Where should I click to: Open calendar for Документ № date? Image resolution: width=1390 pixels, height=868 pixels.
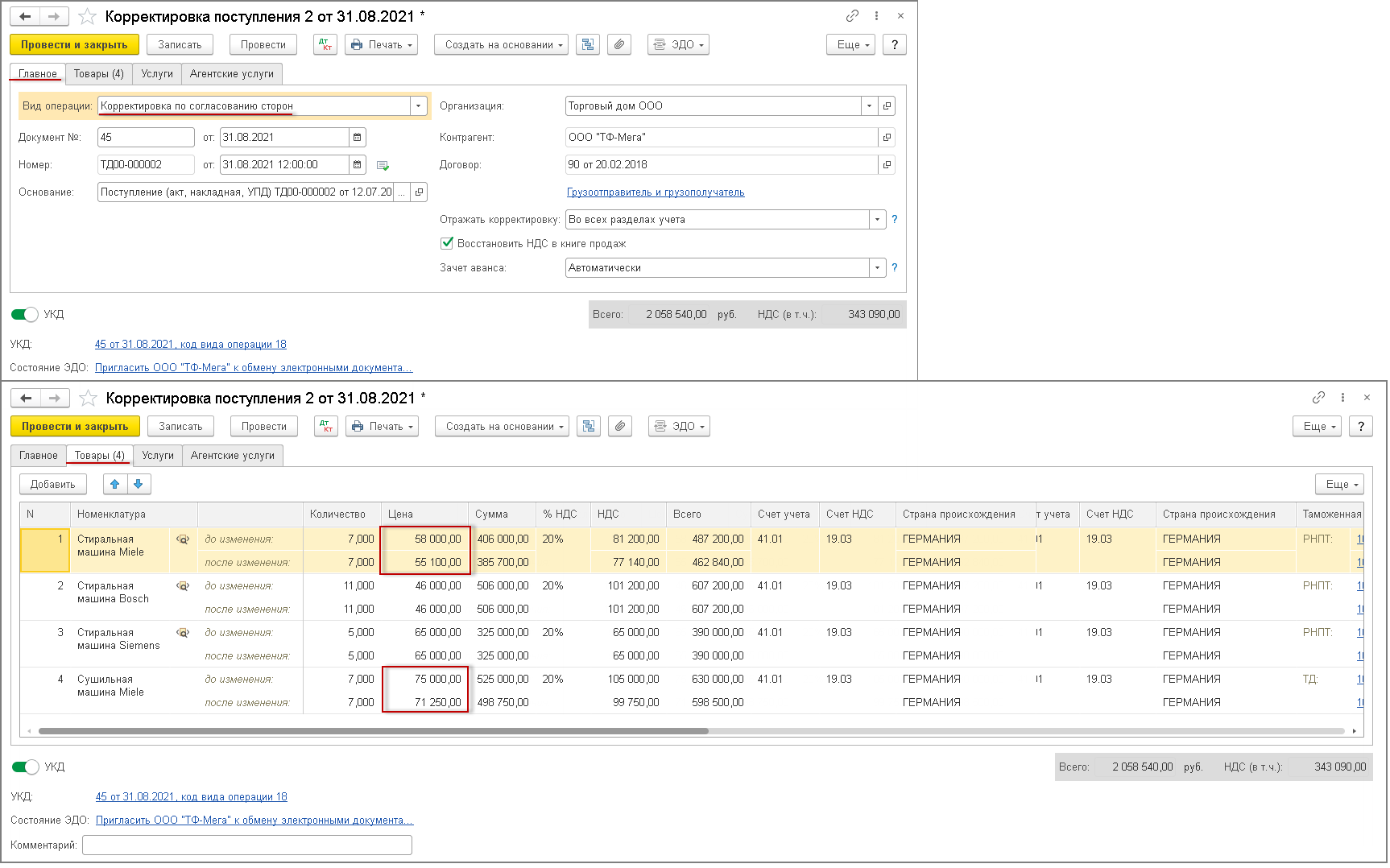358,137
